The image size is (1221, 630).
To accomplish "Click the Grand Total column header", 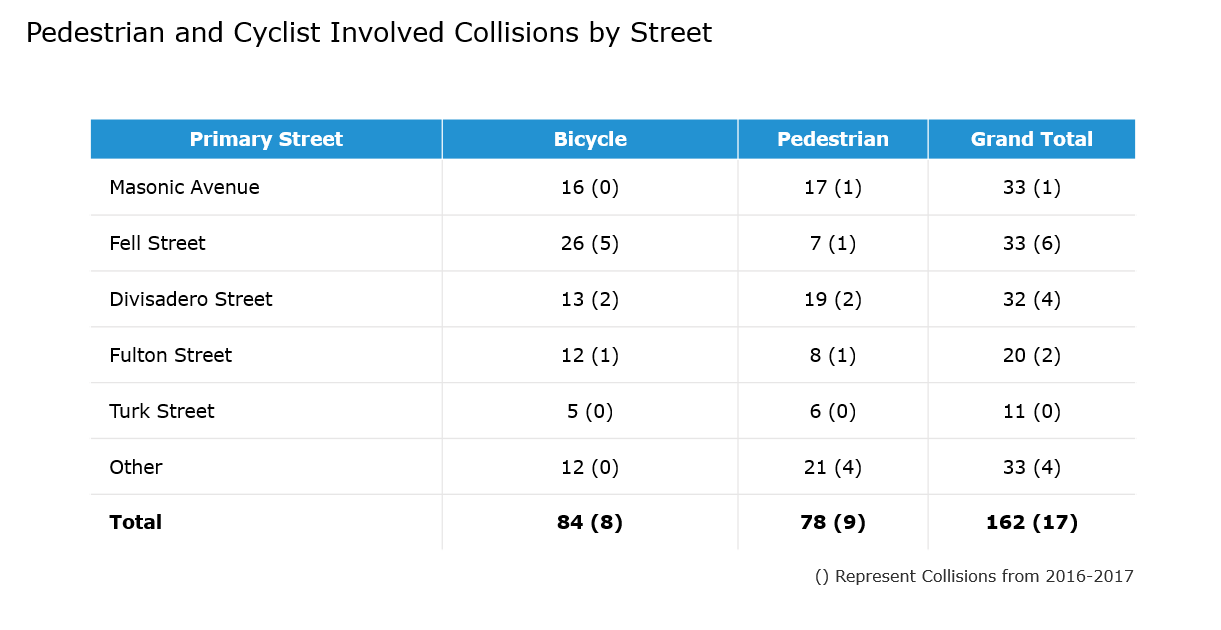I will [1031, 139].
